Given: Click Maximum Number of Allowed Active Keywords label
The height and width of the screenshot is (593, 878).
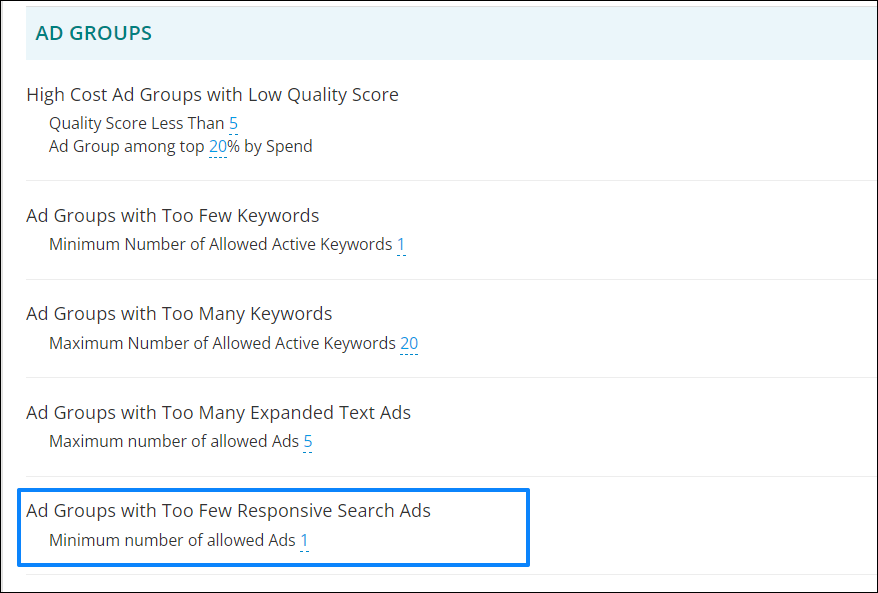Looking at the screenshot, I should point(222,343).
